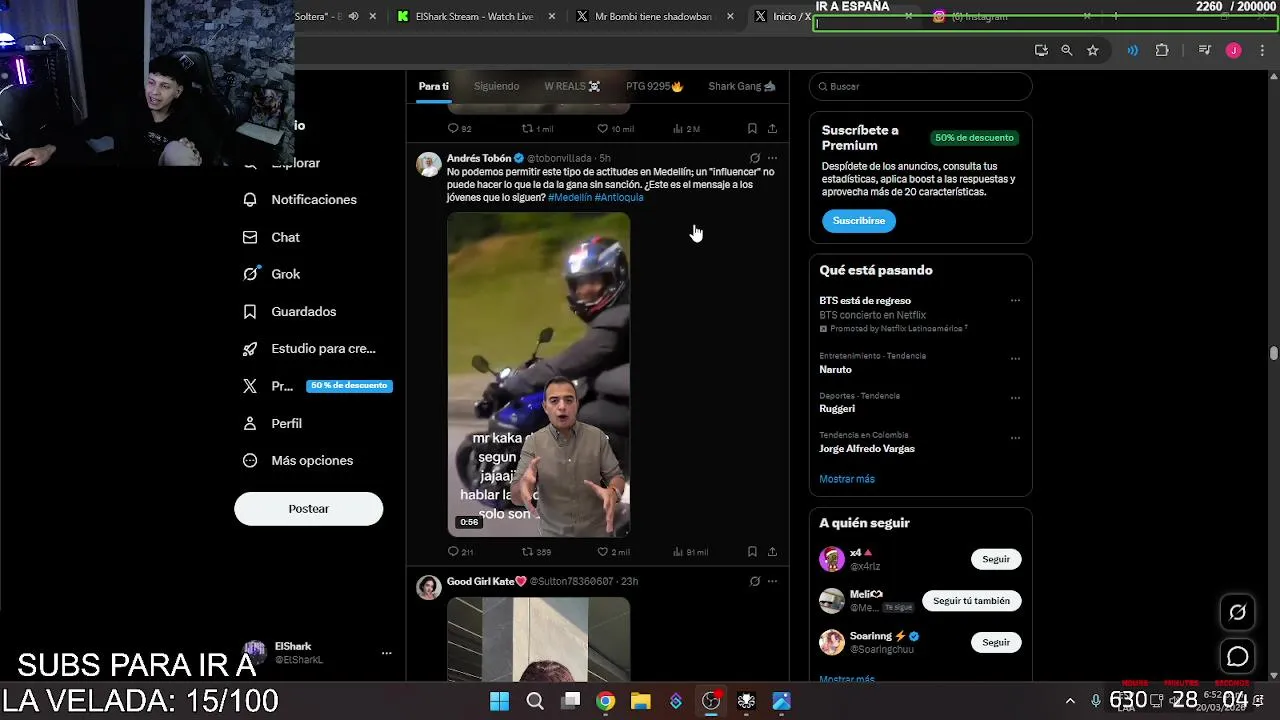The height and width of the screenshot is (720, 1280).
Task: Switch to Shark Gang list tab
Action: (741, 86)
